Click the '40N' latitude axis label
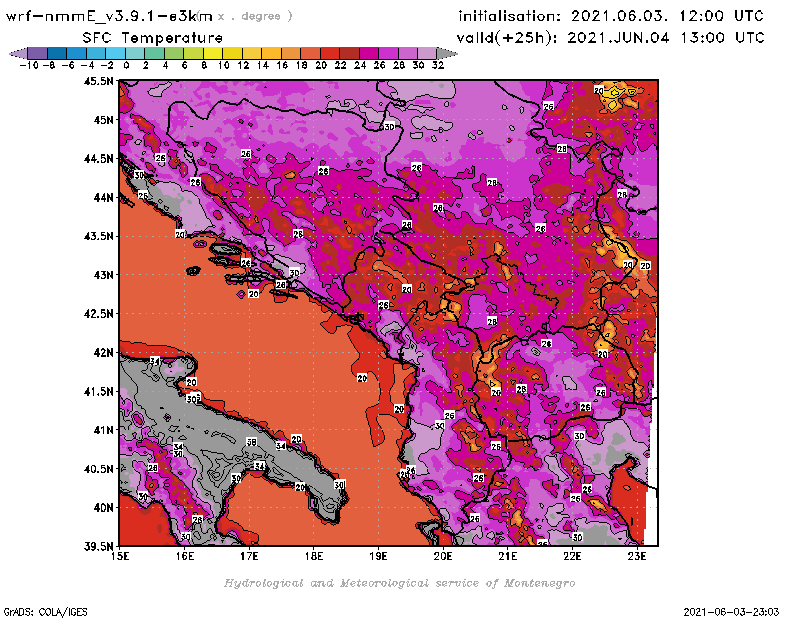The height and width of the screenshot is (618, 800). point(103,508)
